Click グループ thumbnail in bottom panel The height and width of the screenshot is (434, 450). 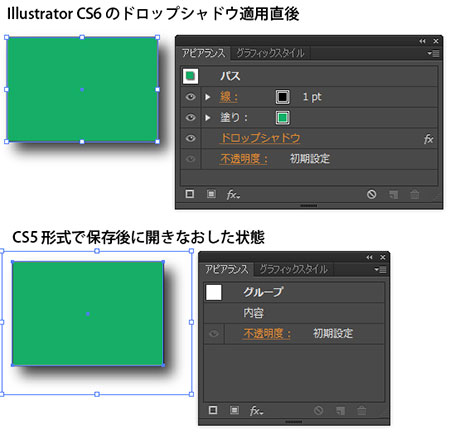[x=214, y=292]
